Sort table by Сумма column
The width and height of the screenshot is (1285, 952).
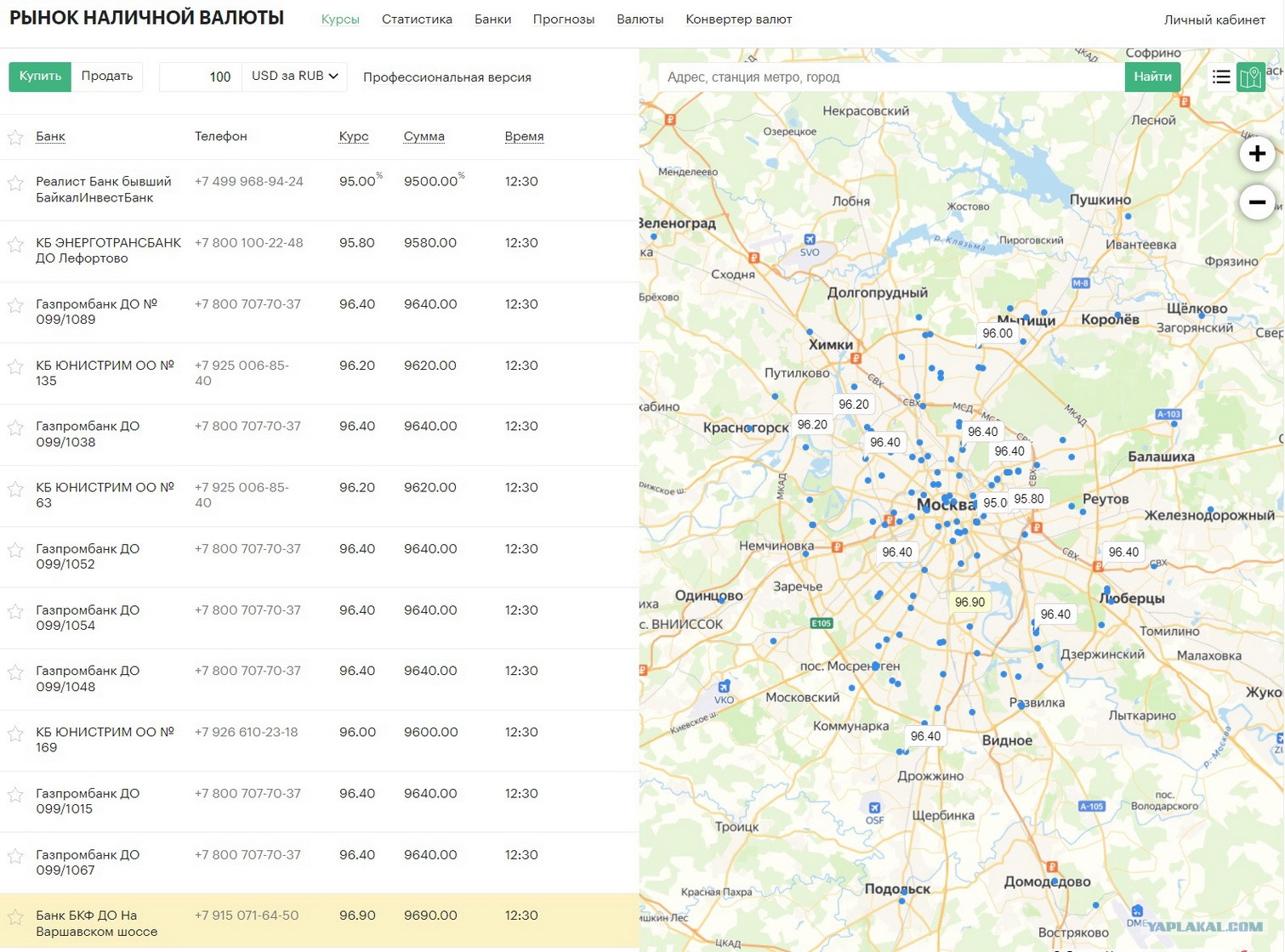point(424,136)
